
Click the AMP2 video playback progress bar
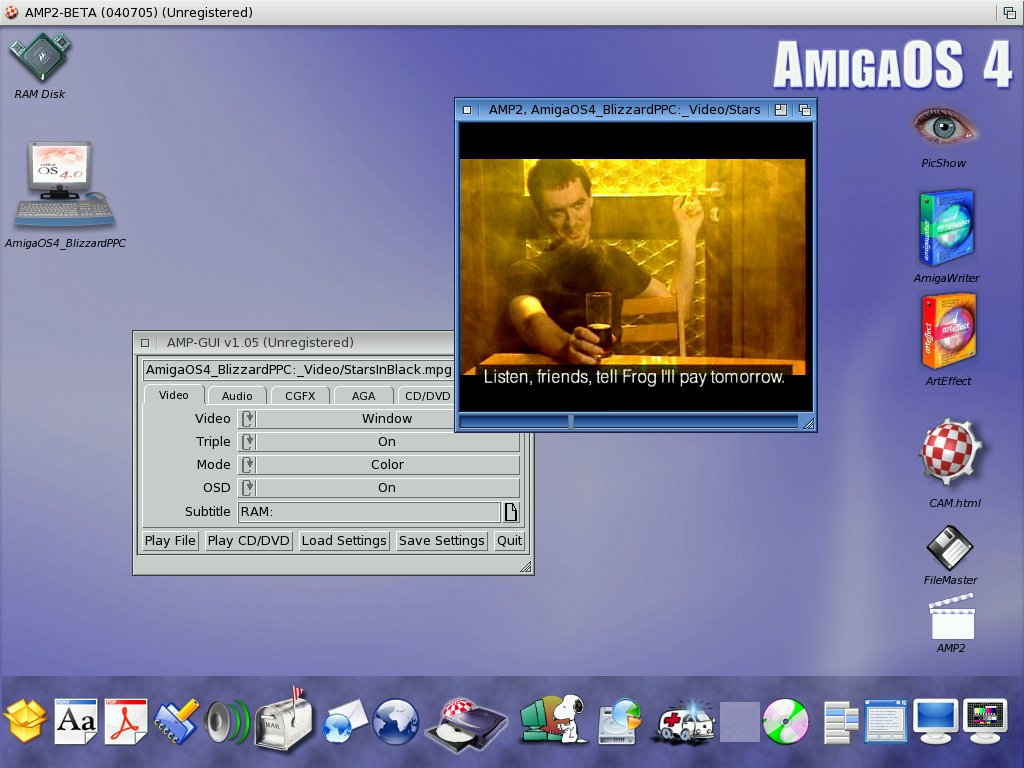(628, 423)
